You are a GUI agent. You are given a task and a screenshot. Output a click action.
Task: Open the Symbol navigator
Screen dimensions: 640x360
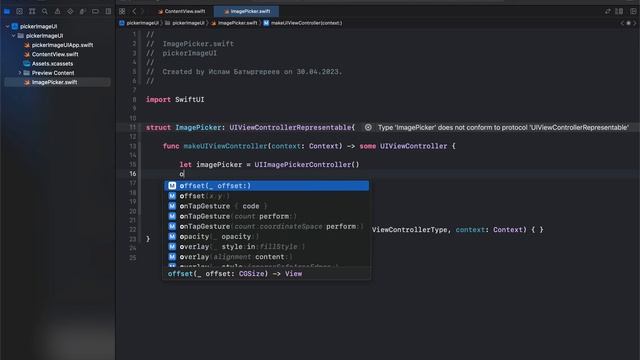(x=32, y=11)
